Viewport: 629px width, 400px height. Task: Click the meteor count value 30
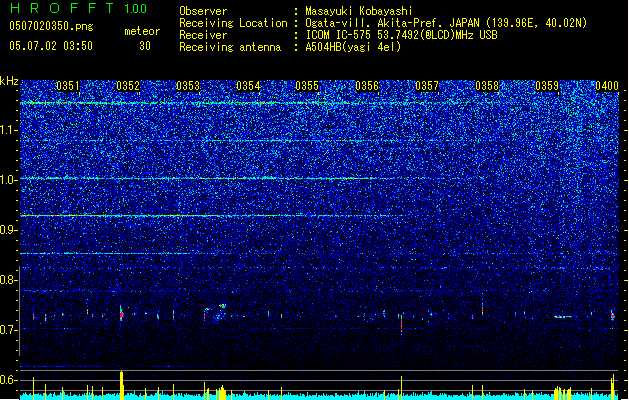(x=145, y=46)
